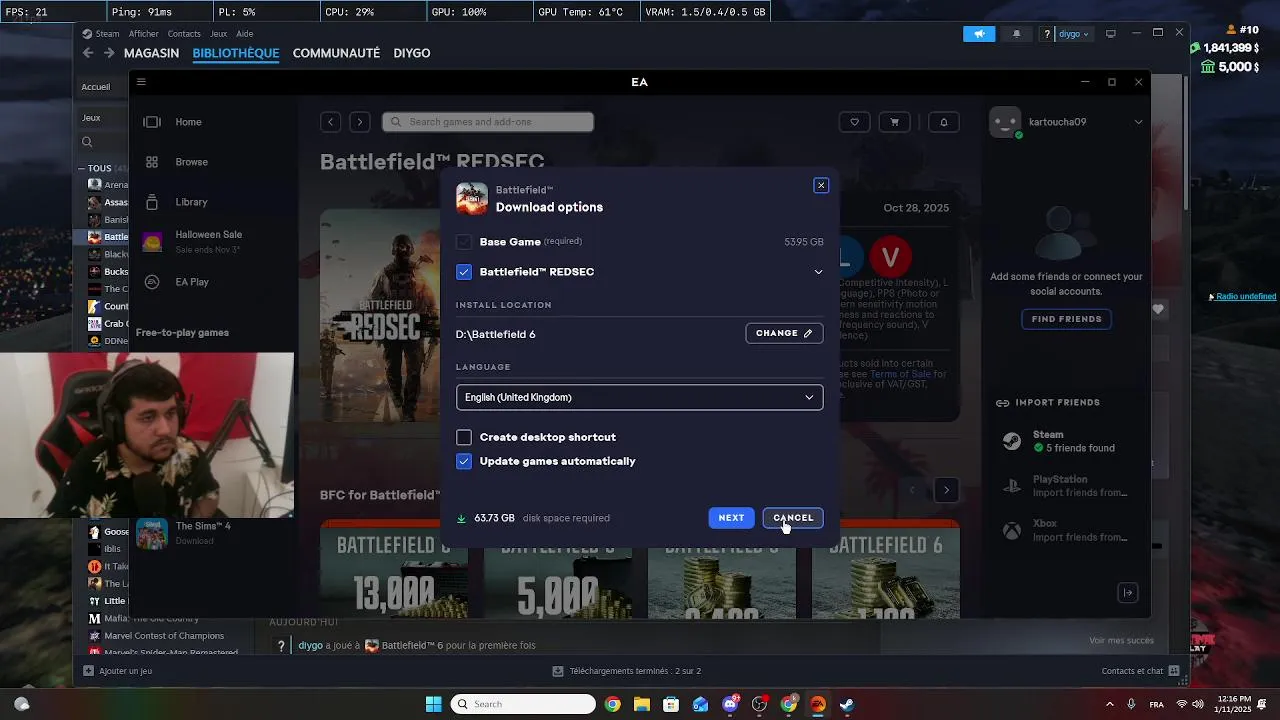Uncheck the Battlefield REDSEC checkbox
The height and width of the screenshot is (720, 1280).
coord(464,272)
